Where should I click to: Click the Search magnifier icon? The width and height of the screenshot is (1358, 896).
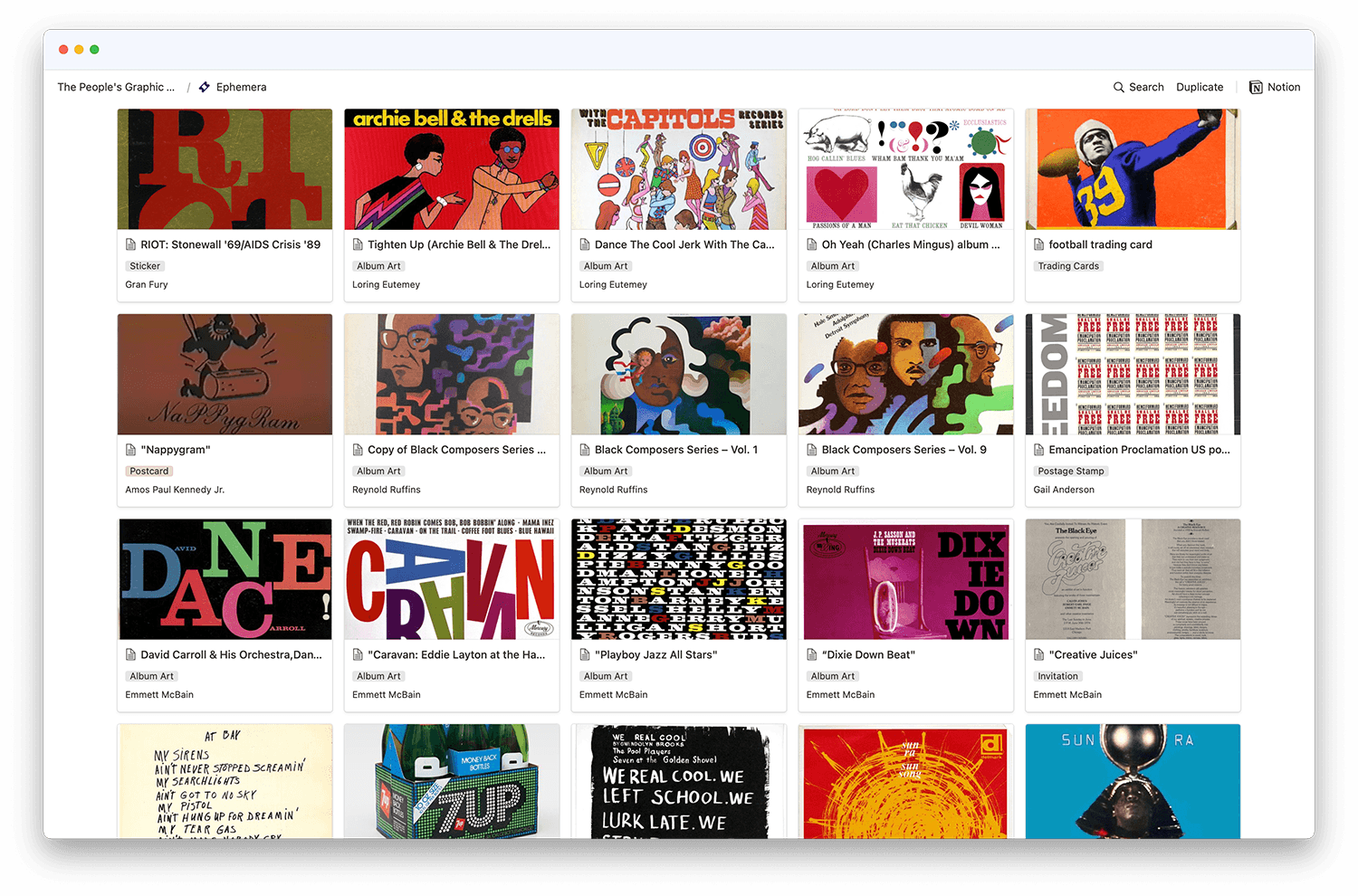(1118, 88)
